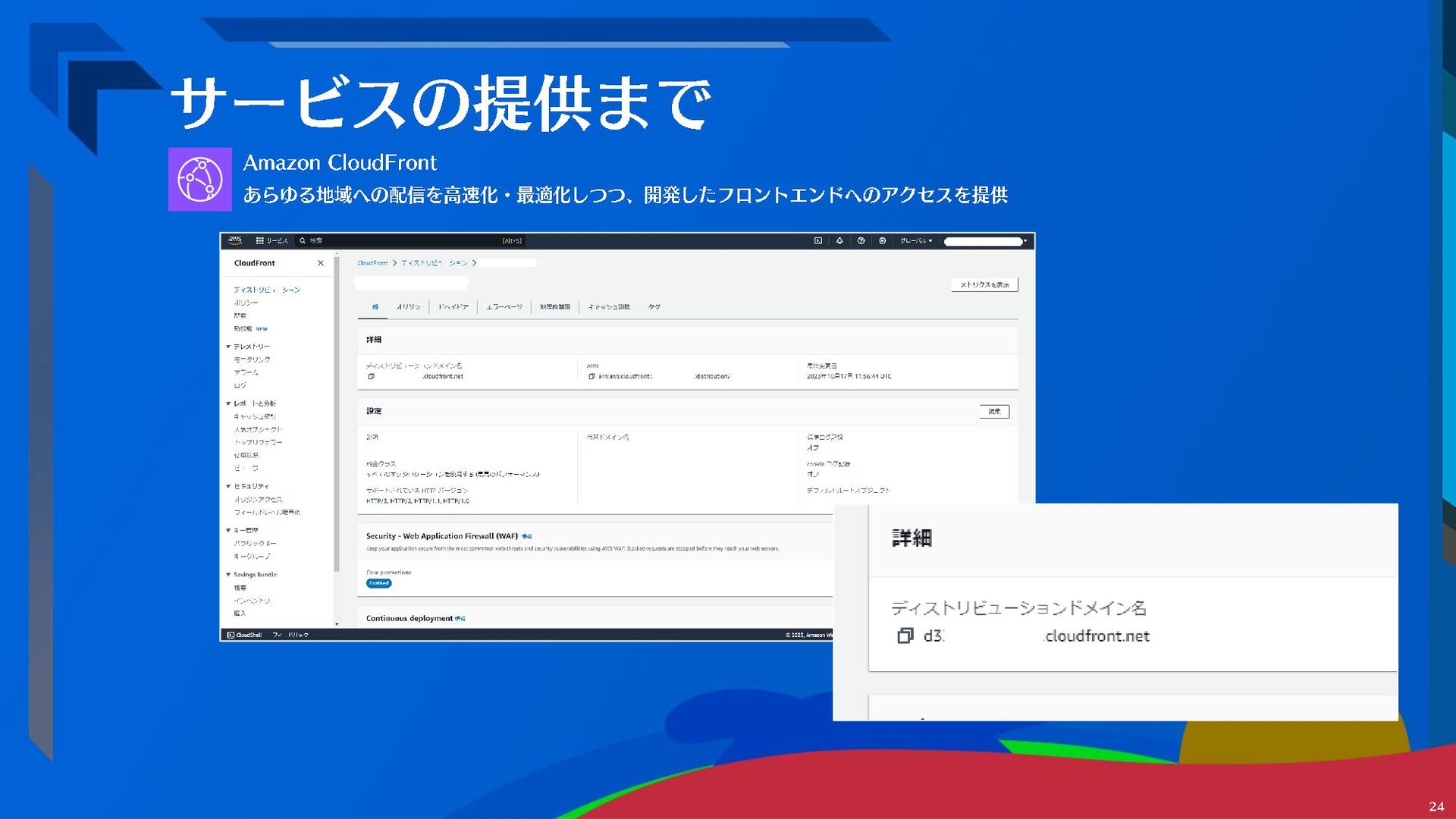This screenshot has width=1456, height=819.
Task: Click Continuous deployment 情報 info link
Action: coord(460,619)
